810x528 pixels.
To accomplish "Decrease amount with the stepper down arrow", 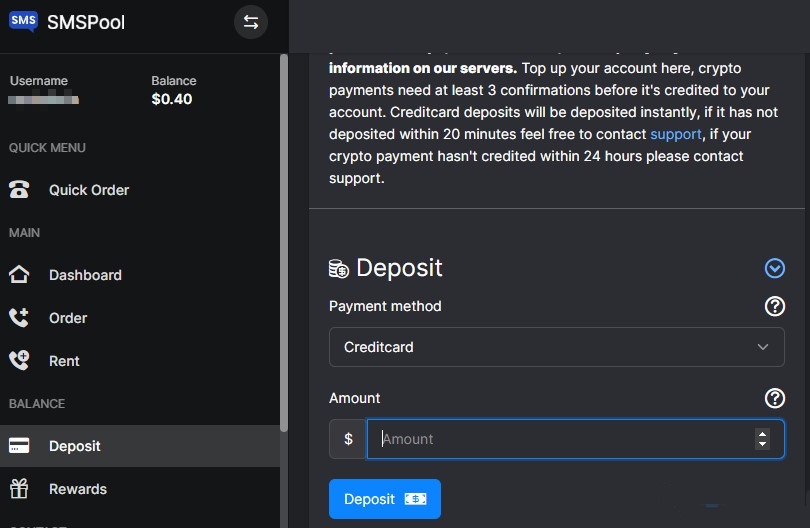I will point(763,445).
